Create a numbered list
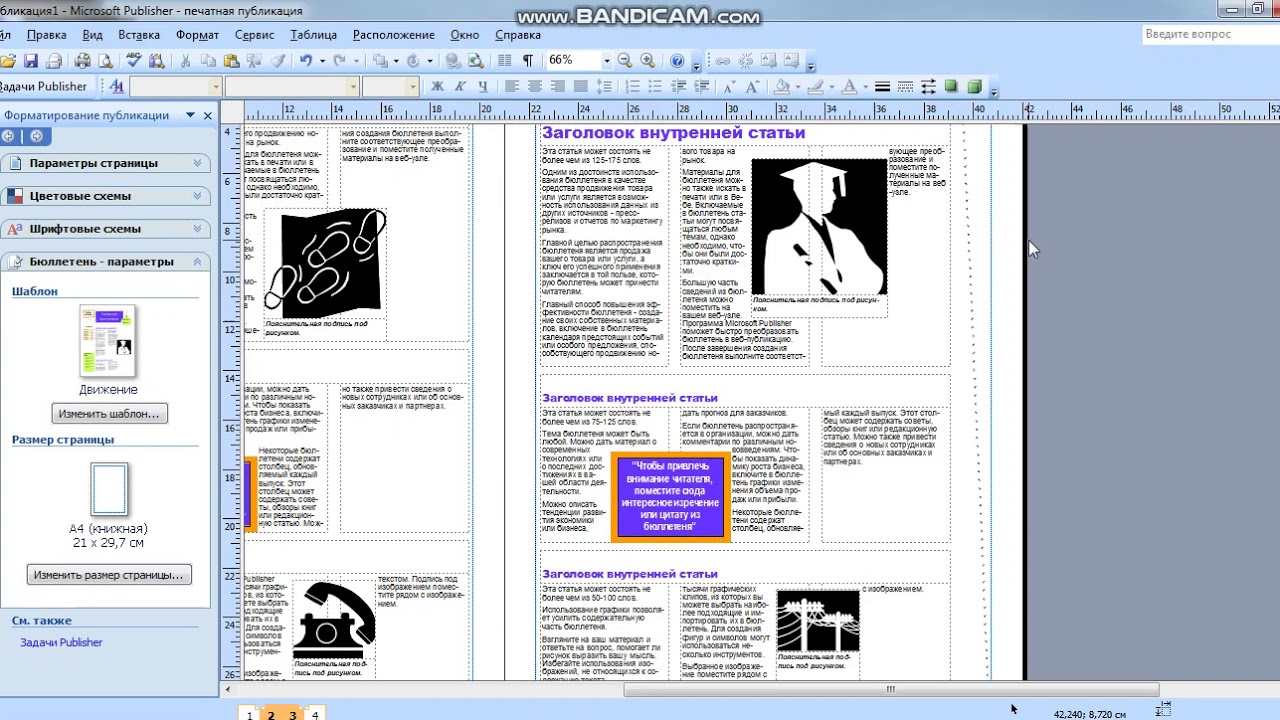1280x720 pixels. click(632, 87)
